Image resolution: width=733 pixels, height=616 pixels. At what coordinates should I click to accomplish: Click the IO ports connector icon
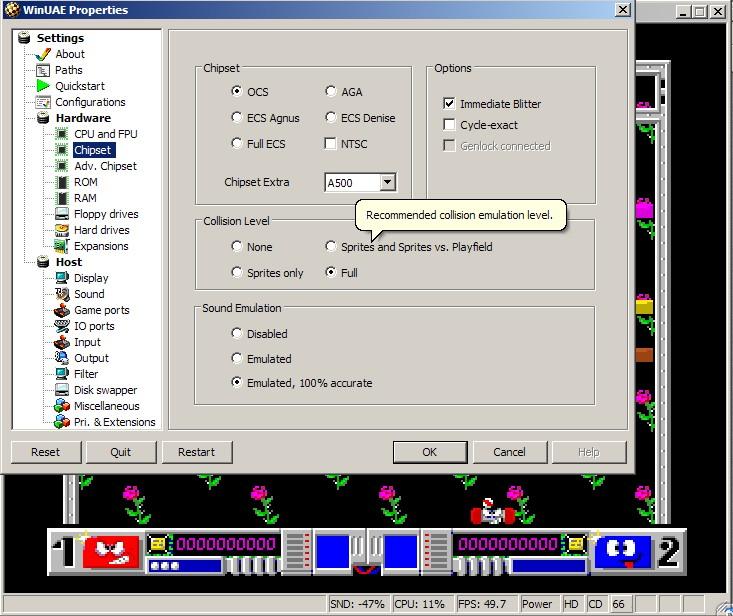pos(62,326)
